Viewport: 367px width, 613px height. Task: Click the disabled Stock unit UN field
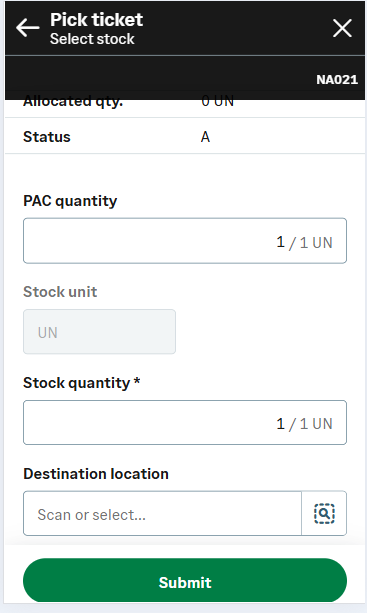[99, 332]
